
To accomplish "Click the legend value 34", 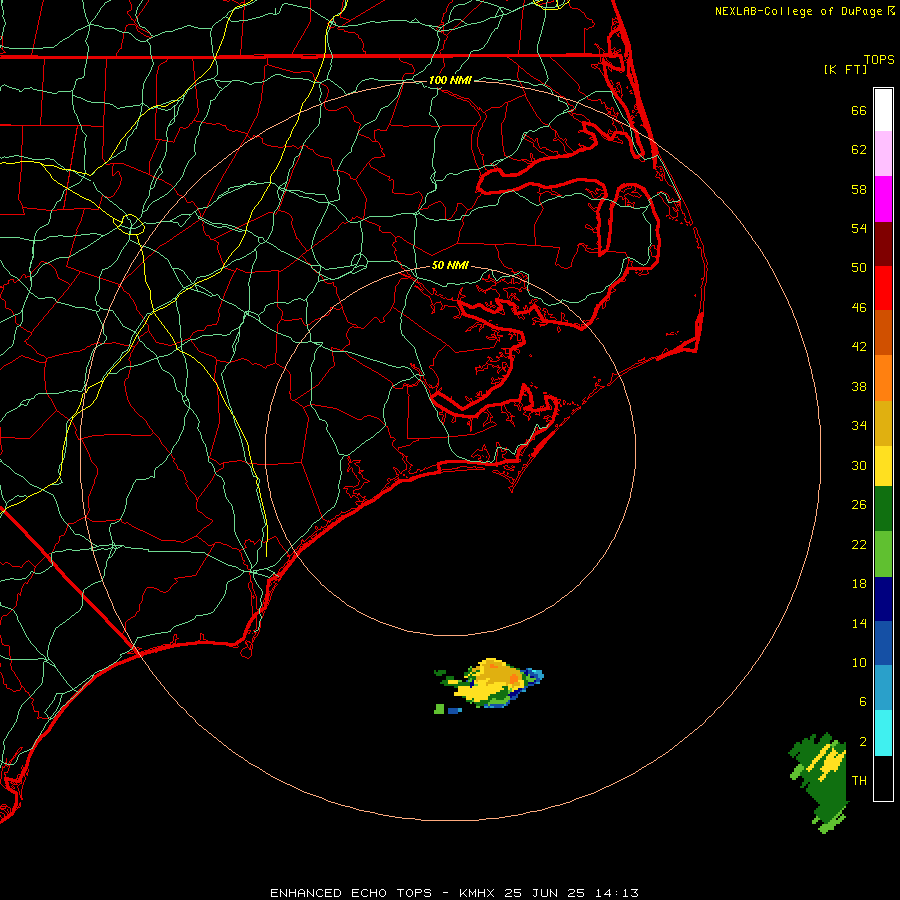I will [x=859, y=425].
